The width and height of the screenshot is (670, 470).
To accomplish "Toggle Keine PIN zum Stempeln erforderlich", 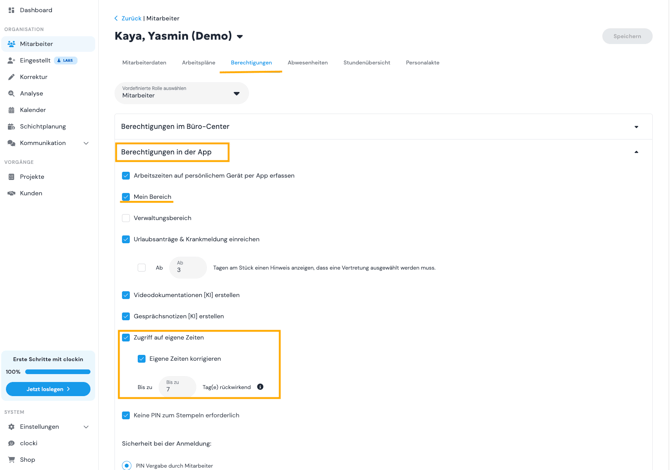I will 126,415.
